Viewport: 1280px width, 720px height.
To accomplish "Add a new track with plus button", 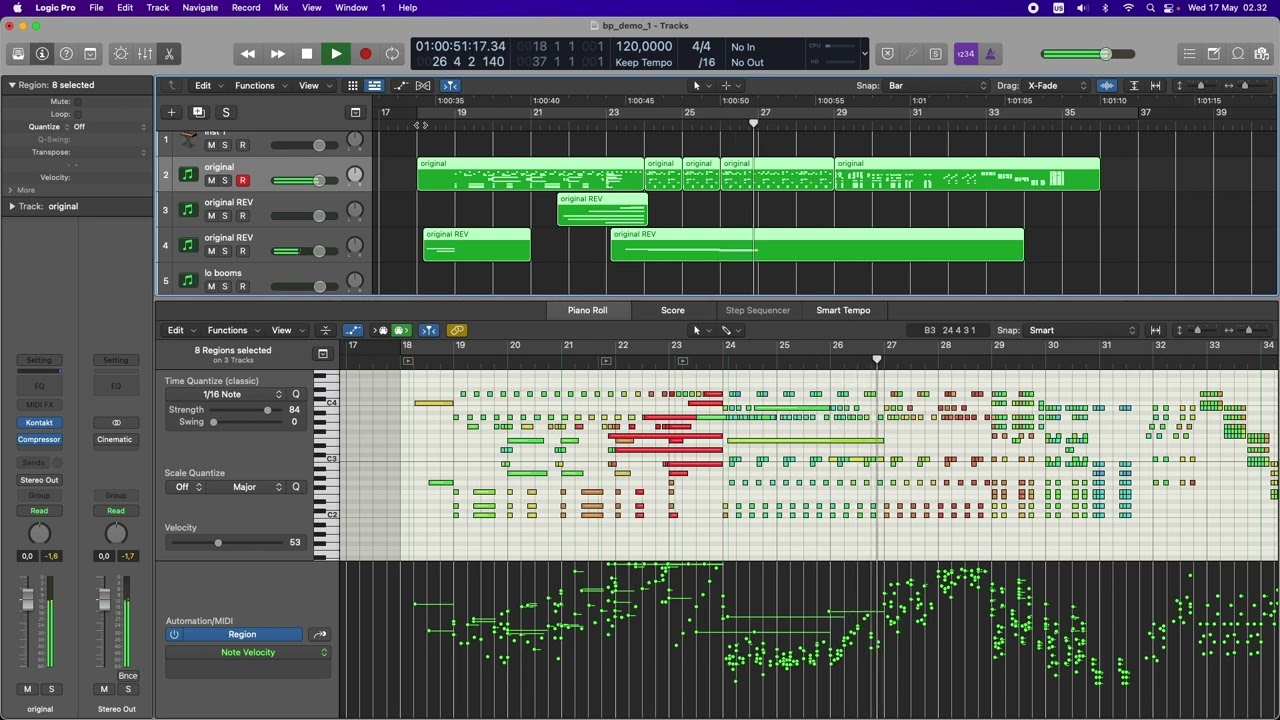I will [x=171, y=112].
